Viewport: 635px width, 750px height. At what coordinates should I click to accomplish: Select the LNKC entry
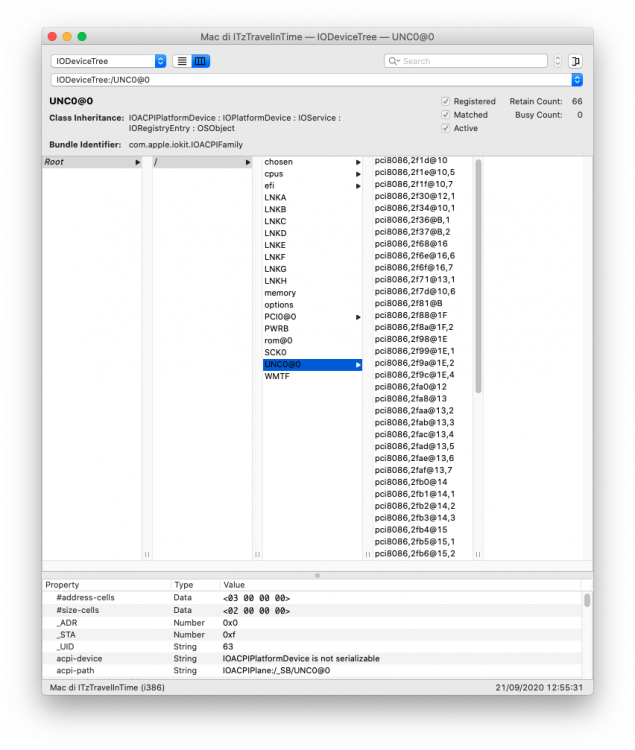point(312,221)
